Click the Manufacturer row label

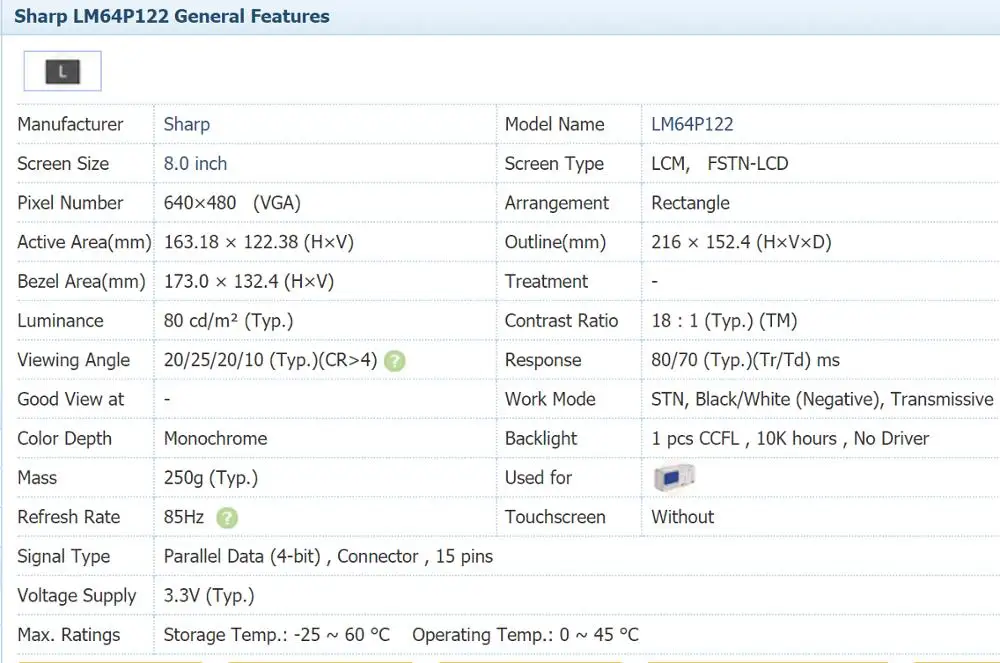[x=70, y=124]
